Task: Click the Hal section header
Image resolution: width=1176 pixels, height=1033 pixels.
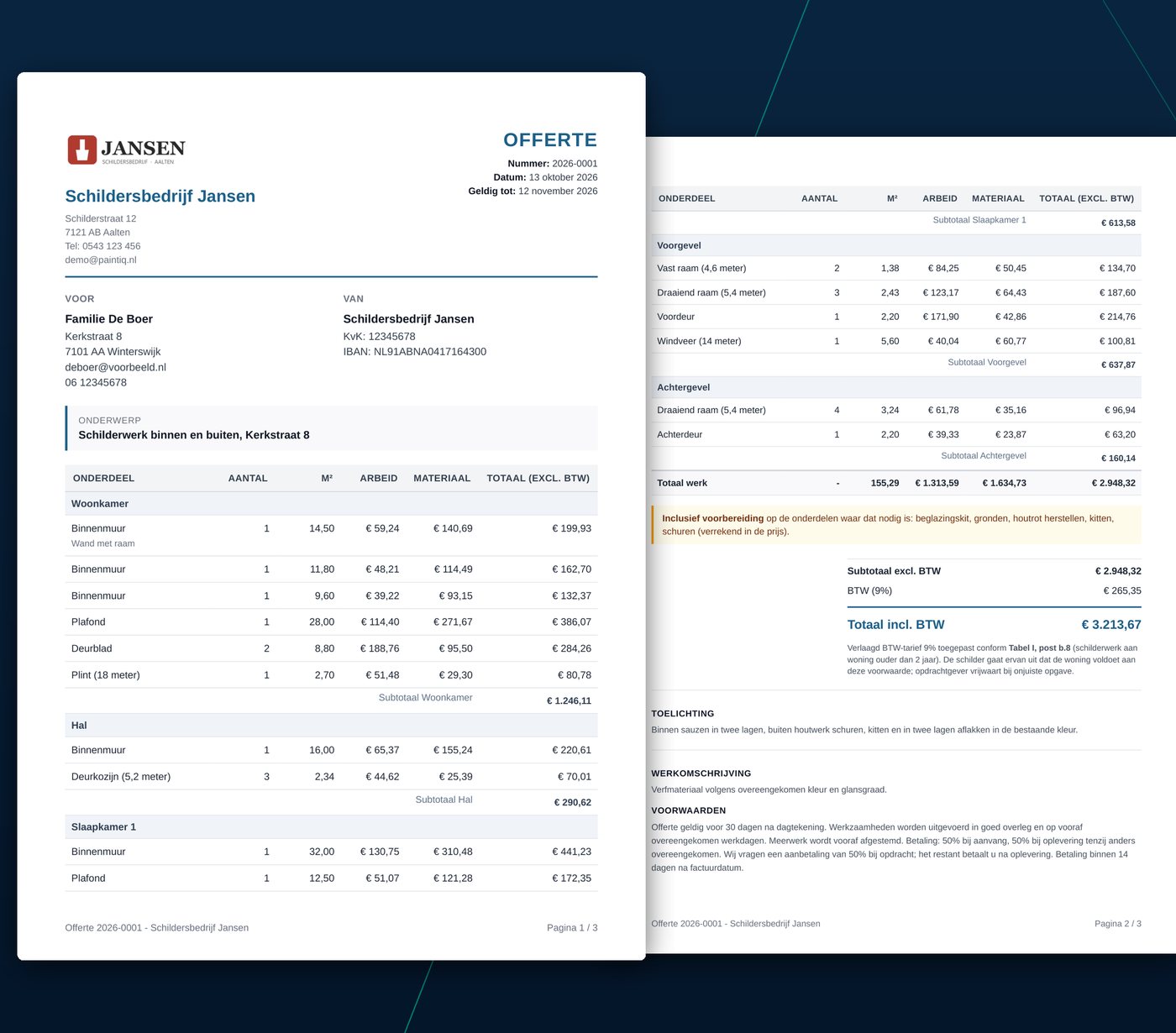Action: [x=331, y=726]
